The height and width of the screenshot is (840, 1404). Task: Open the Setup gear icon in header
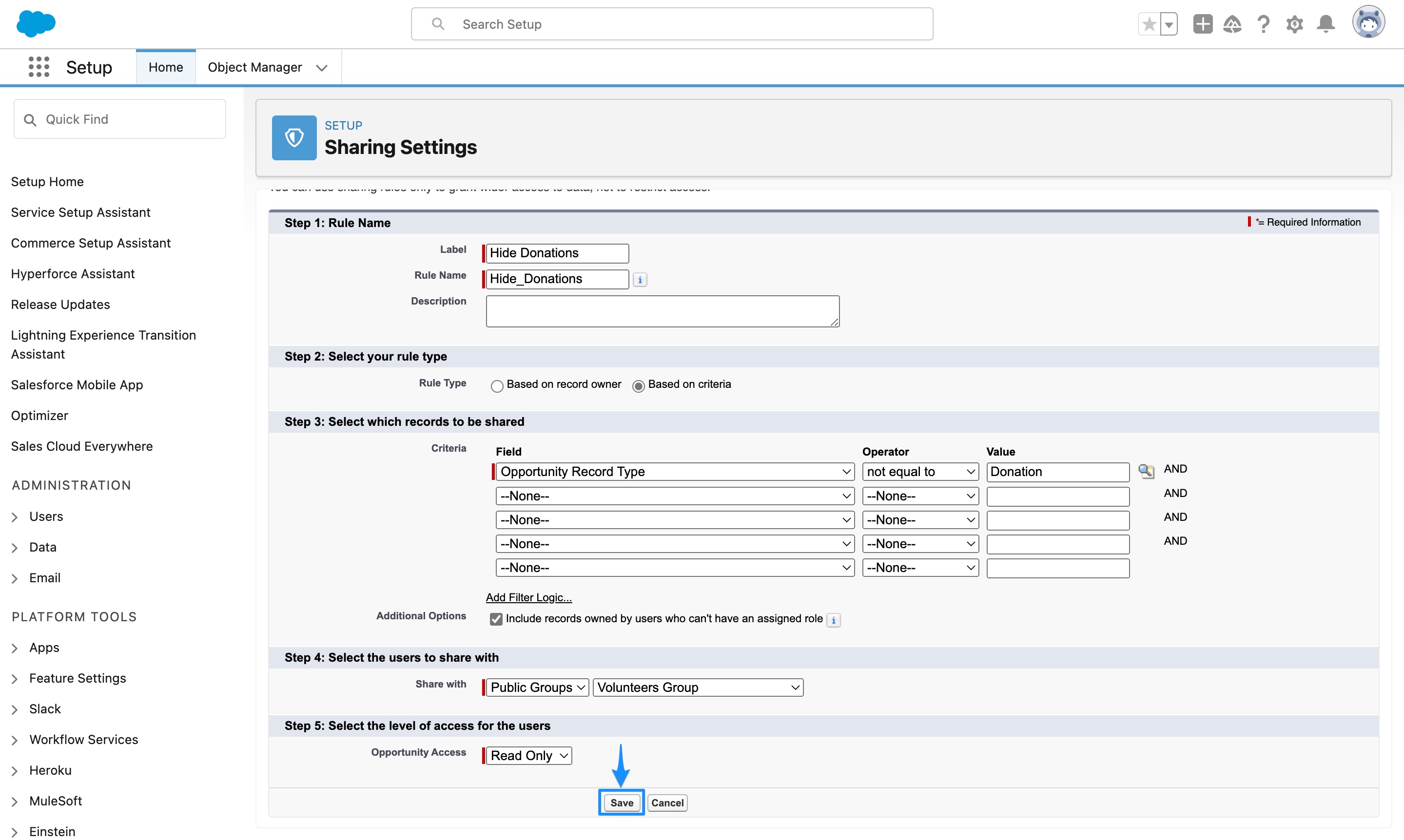click(x=1295, y=24)
